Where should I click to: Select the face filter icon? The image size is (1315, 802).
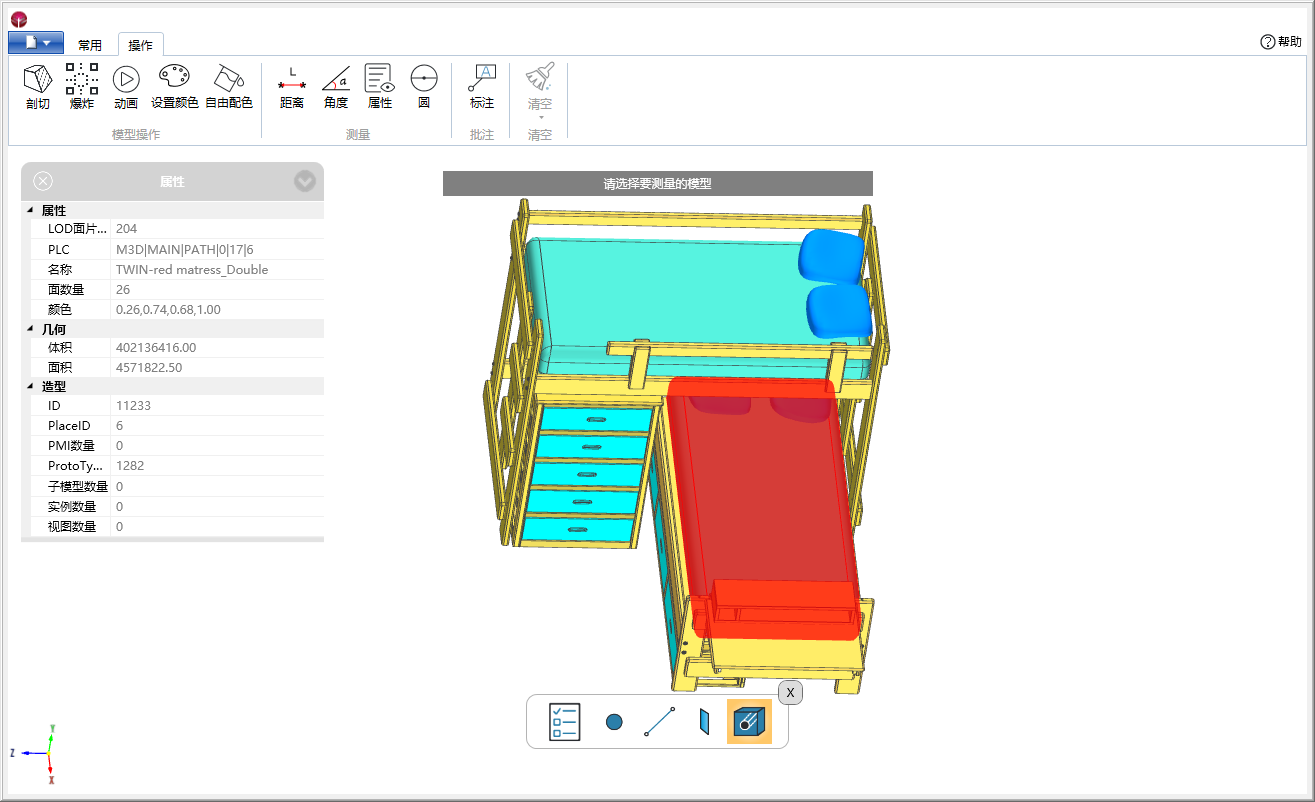tap(704, 722)
